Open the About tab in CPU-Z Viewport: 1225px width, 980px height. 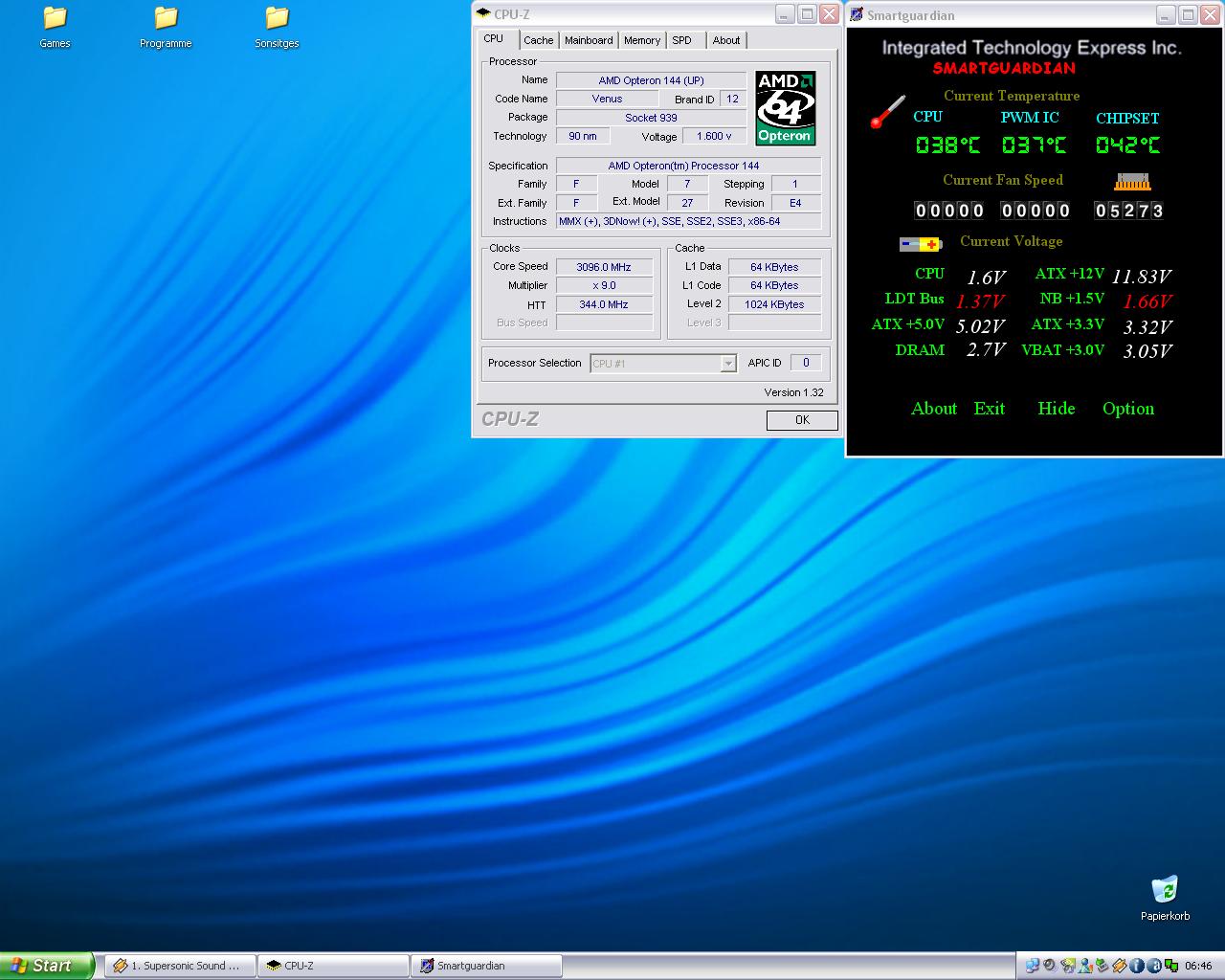pyautogui.click(x=726, y=40)
